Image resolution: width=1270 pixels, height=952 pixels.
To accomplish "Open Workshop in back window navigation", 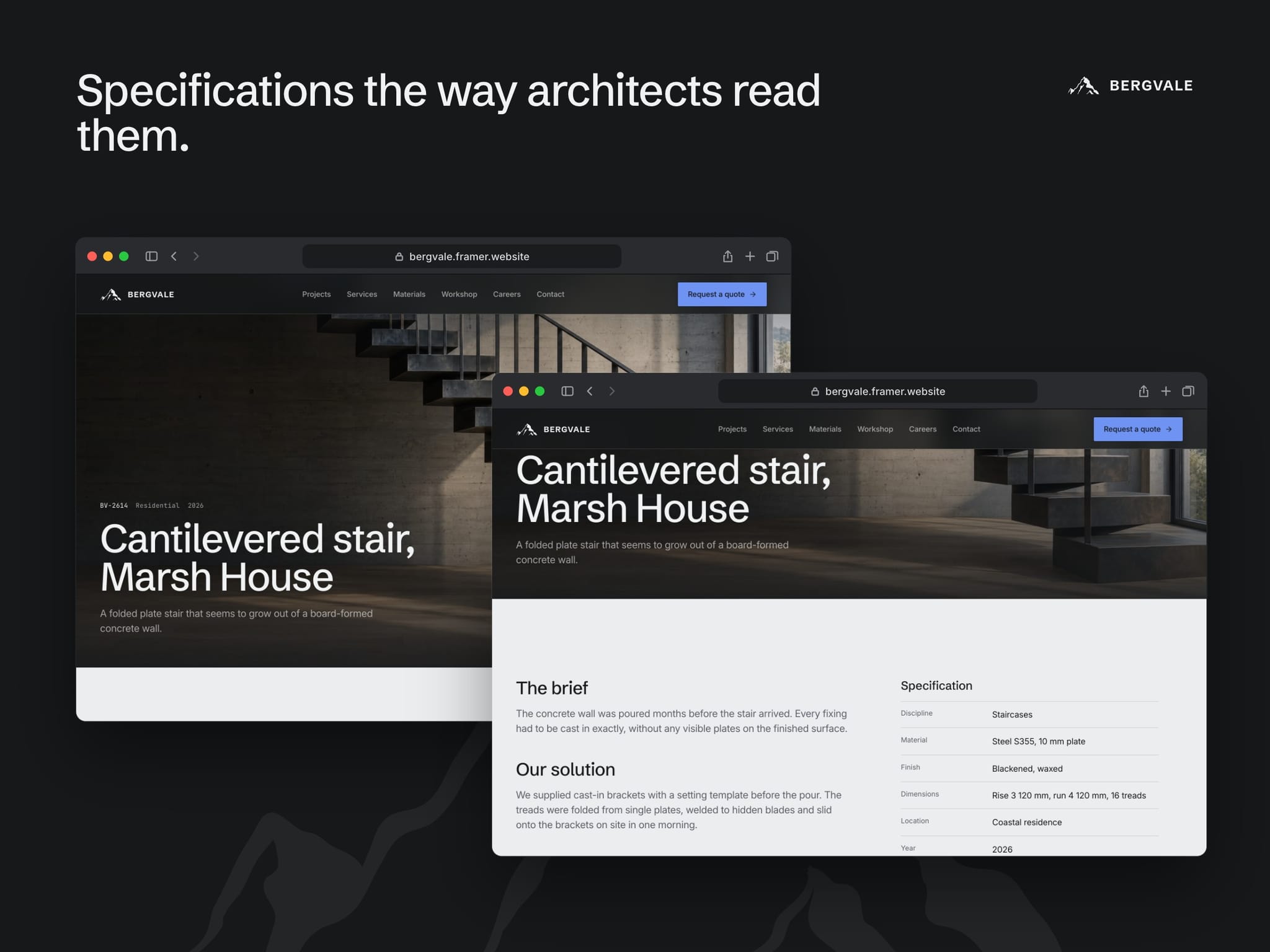I will tap(459, 294).
